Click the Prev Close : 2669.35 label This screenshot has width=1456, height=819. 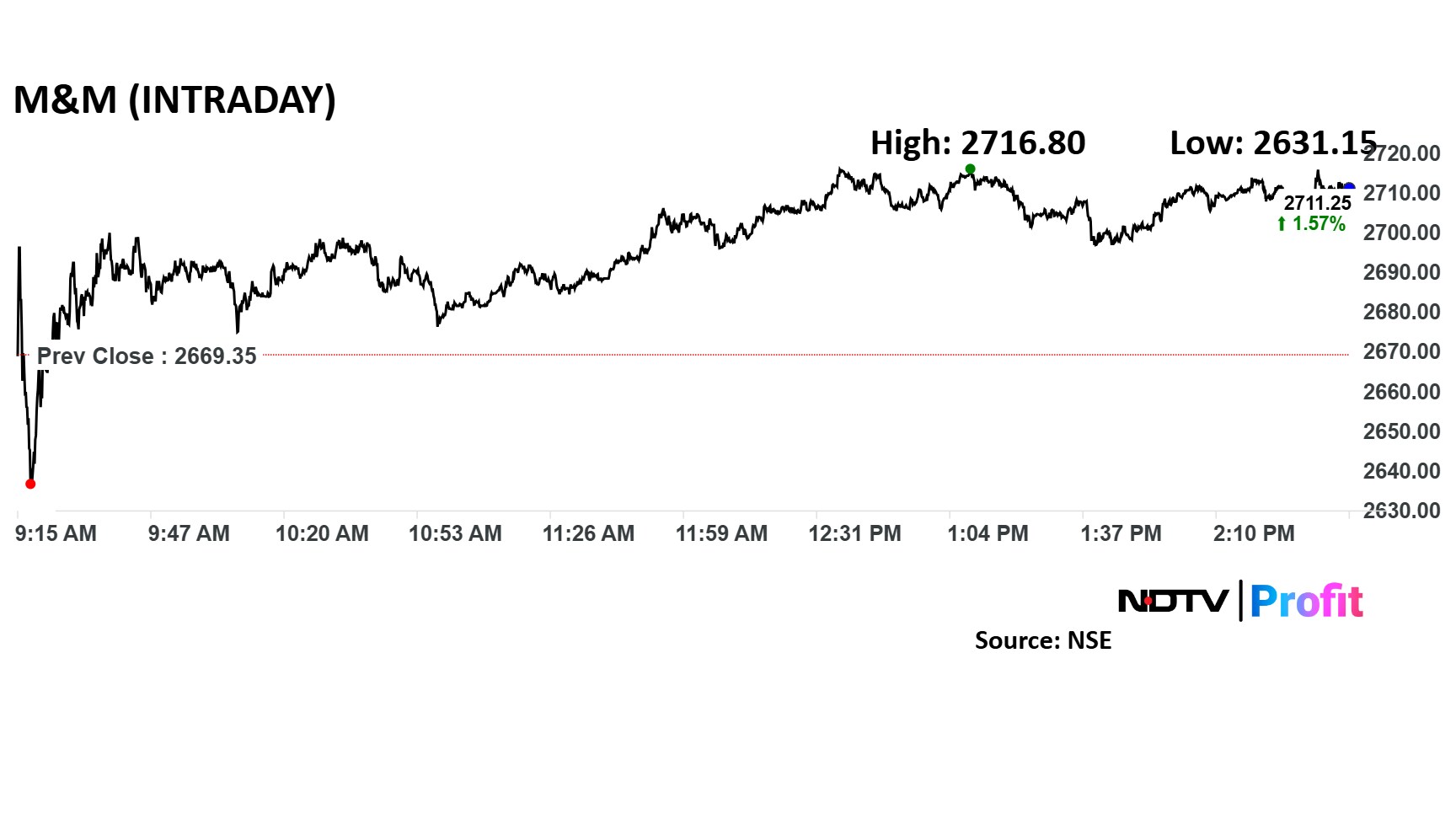coord(147,356)
